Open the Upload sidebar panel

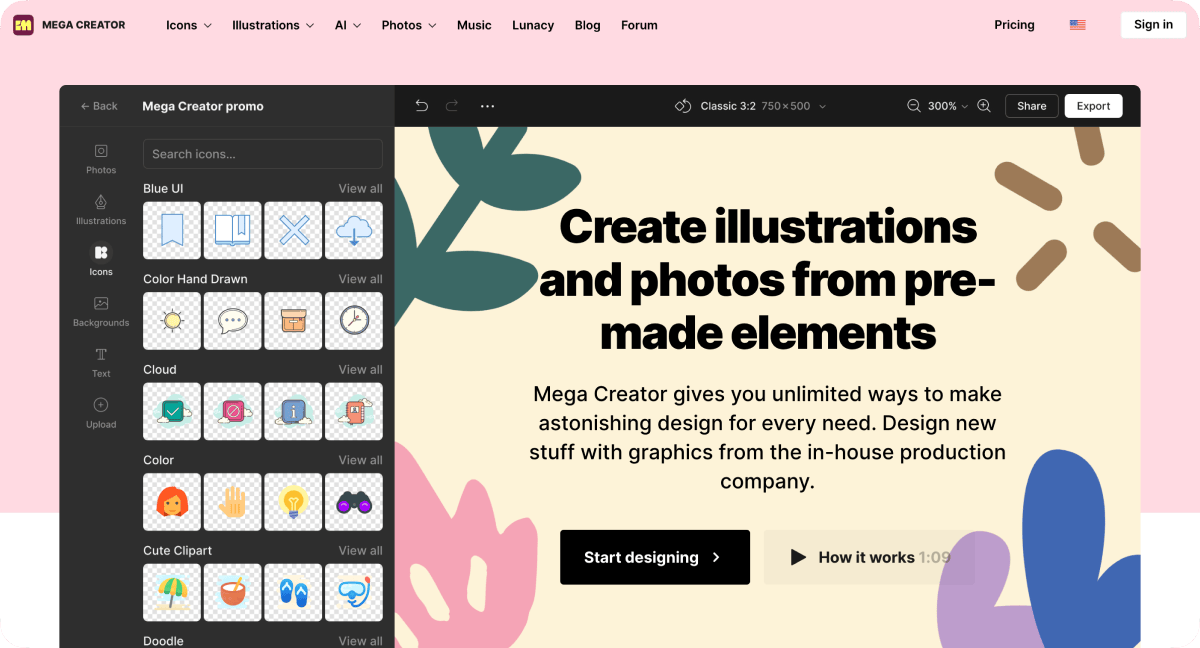pos(101,413)
